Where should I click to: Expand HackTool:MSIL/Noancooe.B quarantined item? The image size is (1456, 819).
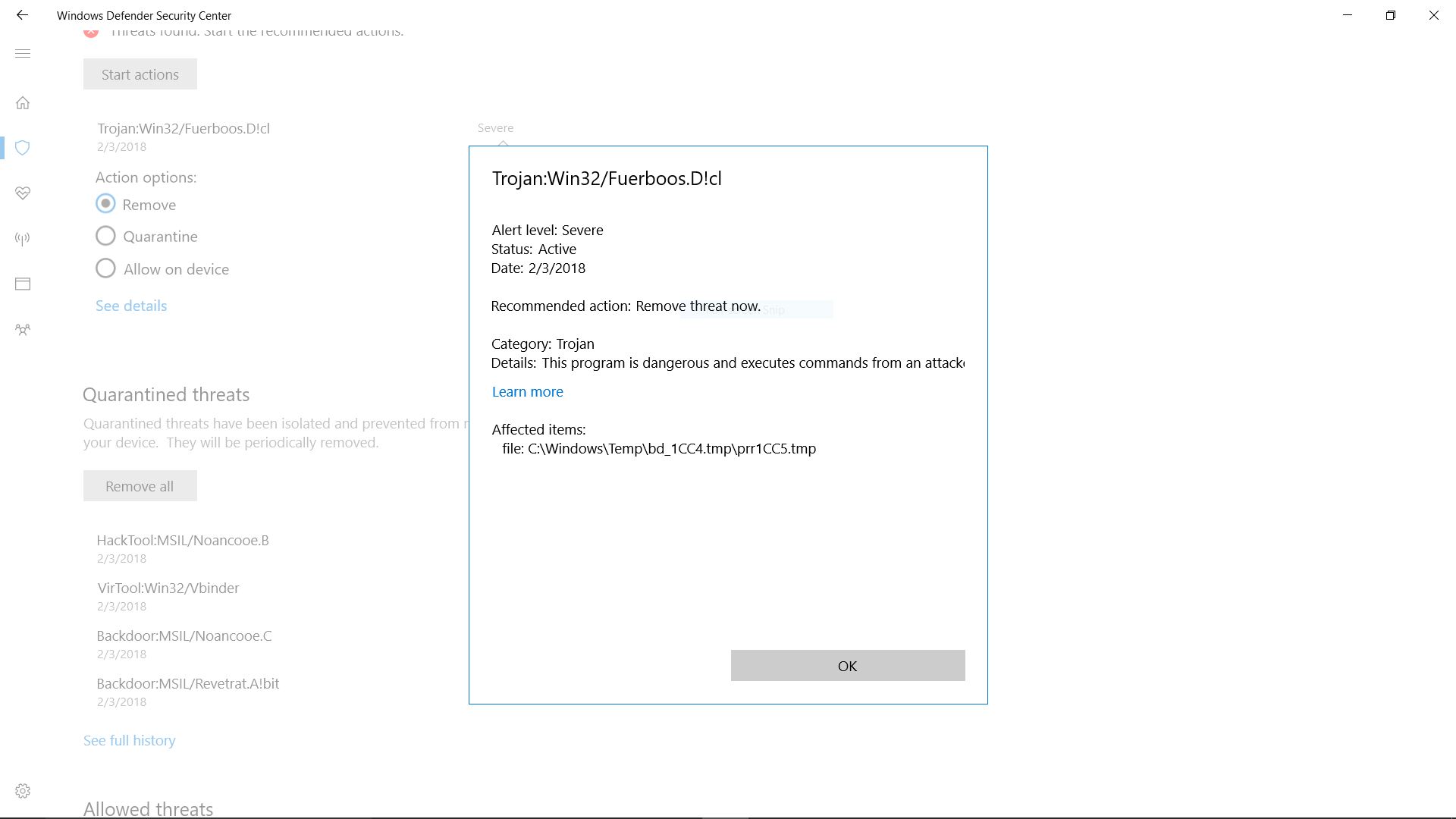(x=183, y=541)
